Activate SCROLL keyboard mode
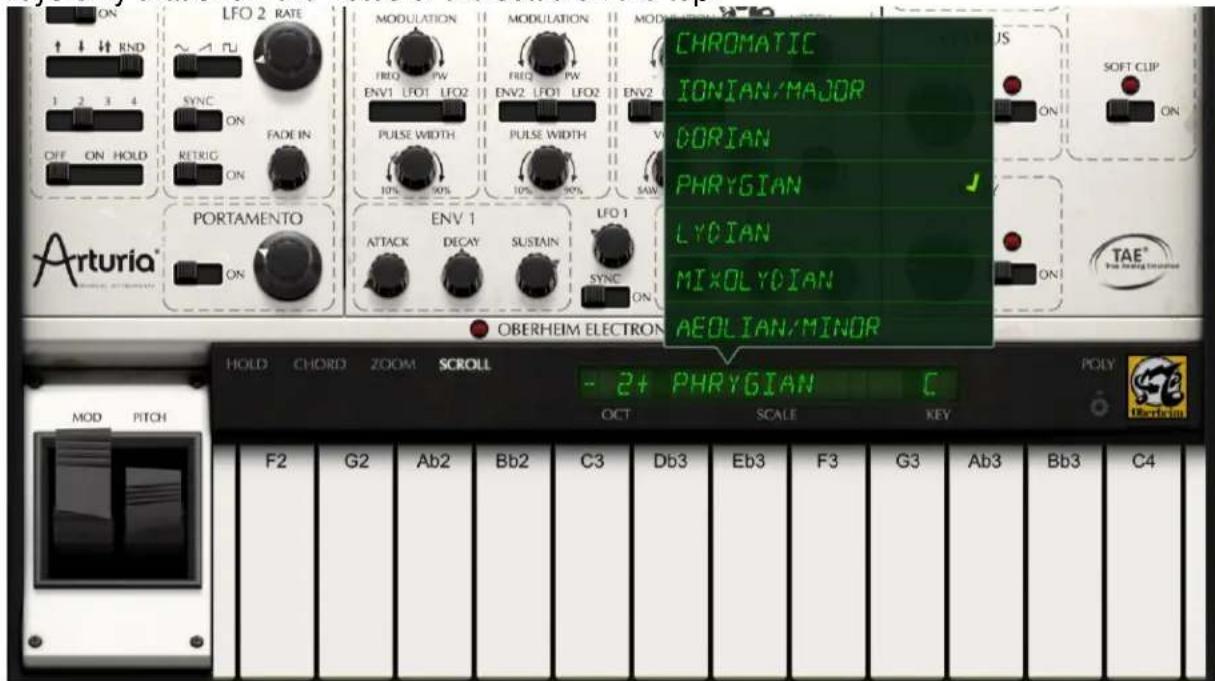 [464, 365]
